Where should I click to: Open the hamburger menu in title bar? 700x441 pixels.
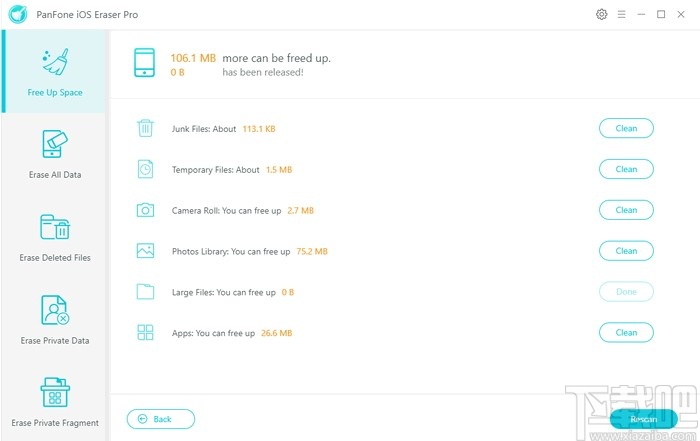click(621, 14)
